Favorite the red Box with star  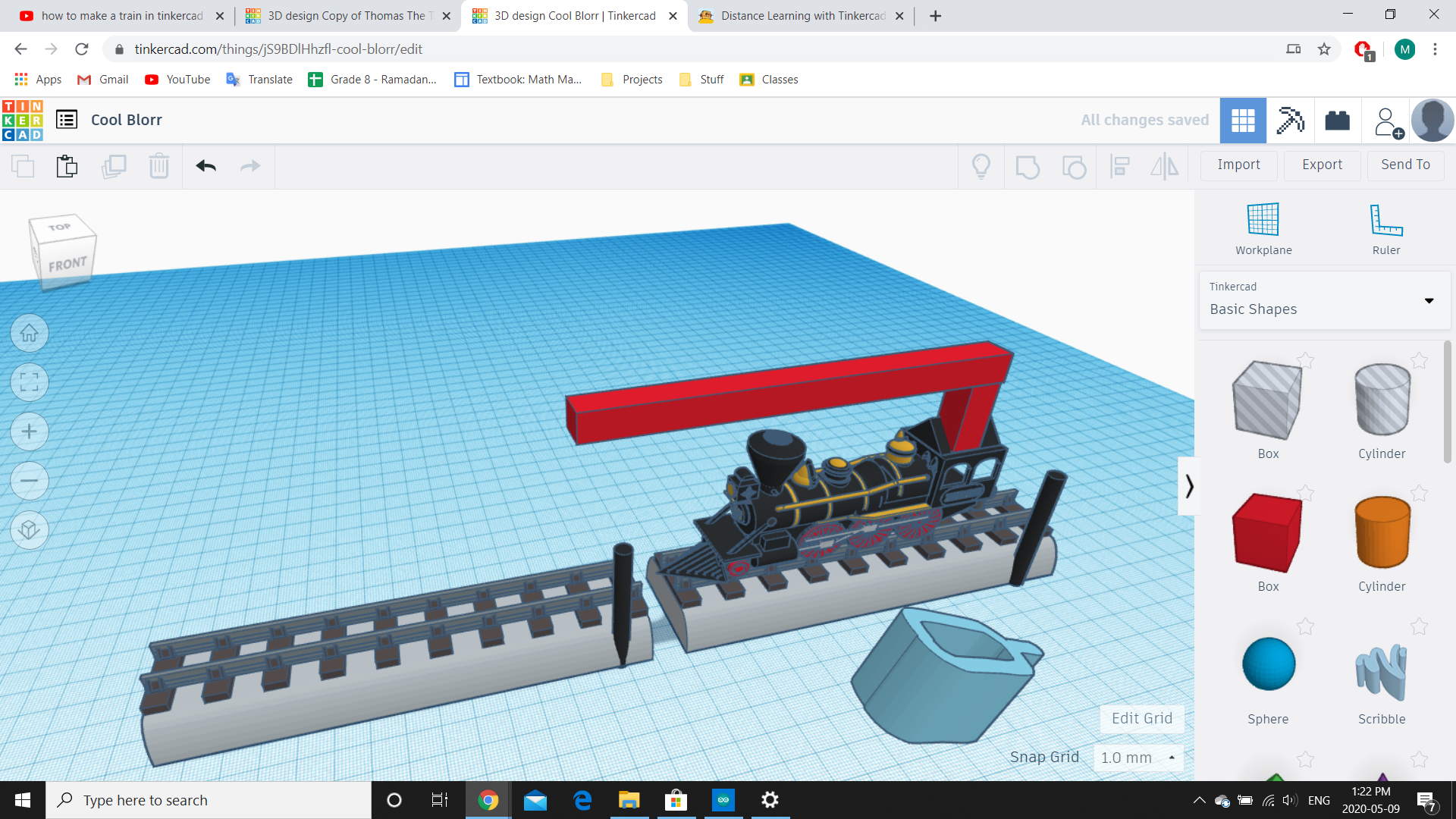click(1305, 493)
